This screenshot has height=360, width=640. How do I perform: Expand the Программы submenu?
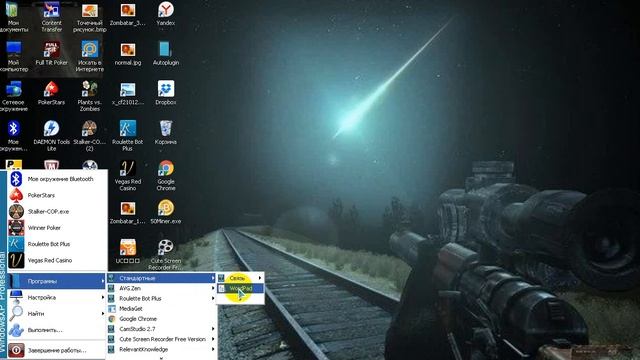(x=57, y=281)
